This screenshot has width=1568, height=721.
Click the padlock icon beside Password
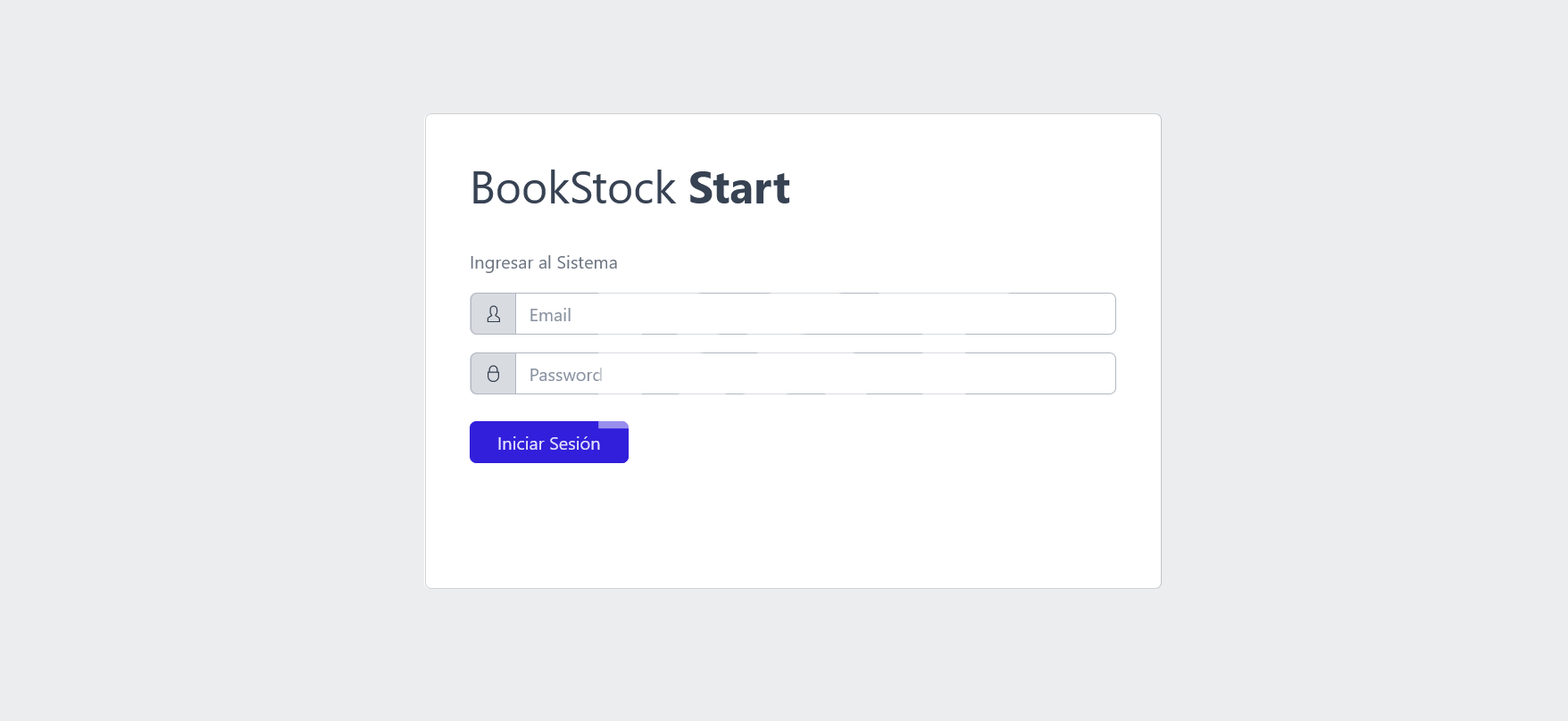click(493, 374)
